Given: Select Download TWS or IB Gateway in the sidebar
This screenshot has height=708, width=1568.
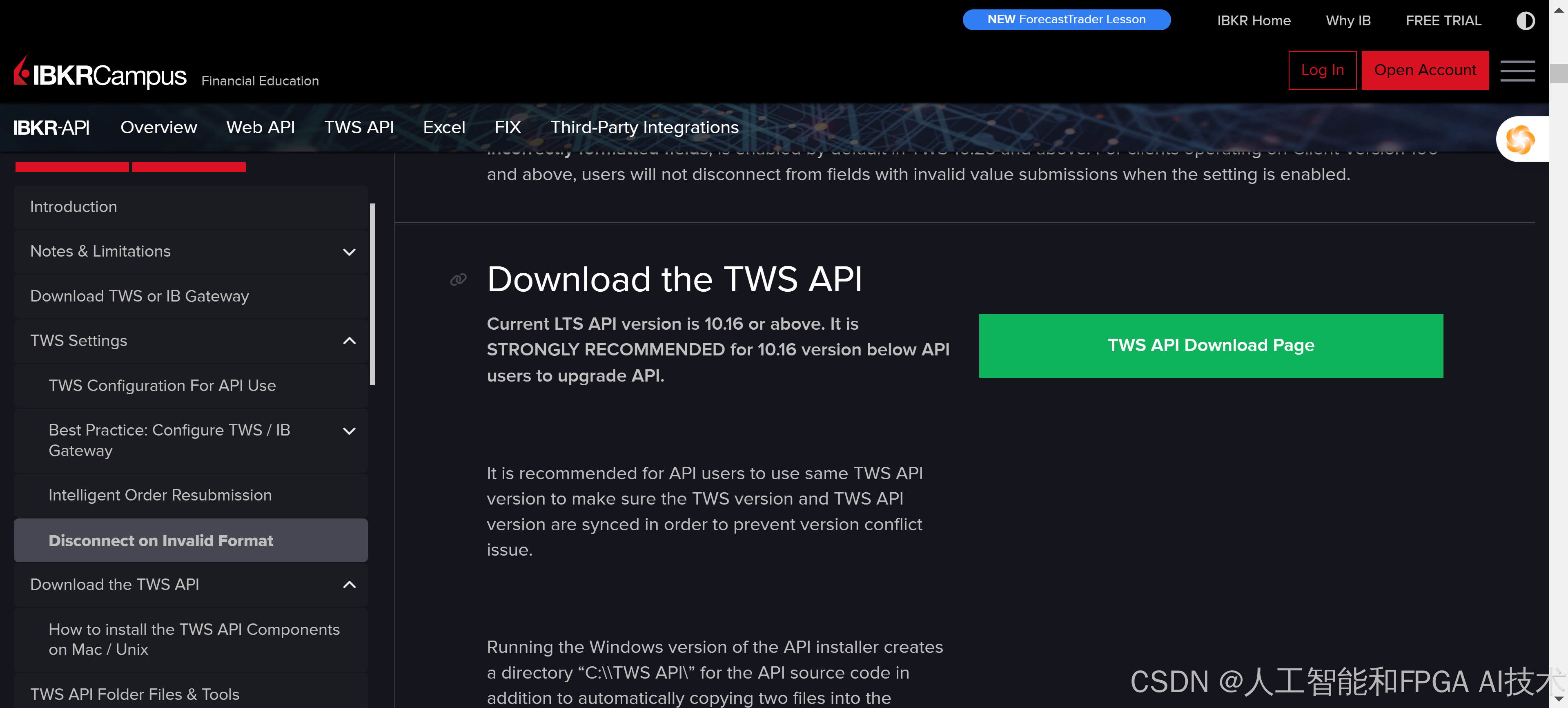Looking at the screenshot, I should pyautogui.click(x=191, y=297).
